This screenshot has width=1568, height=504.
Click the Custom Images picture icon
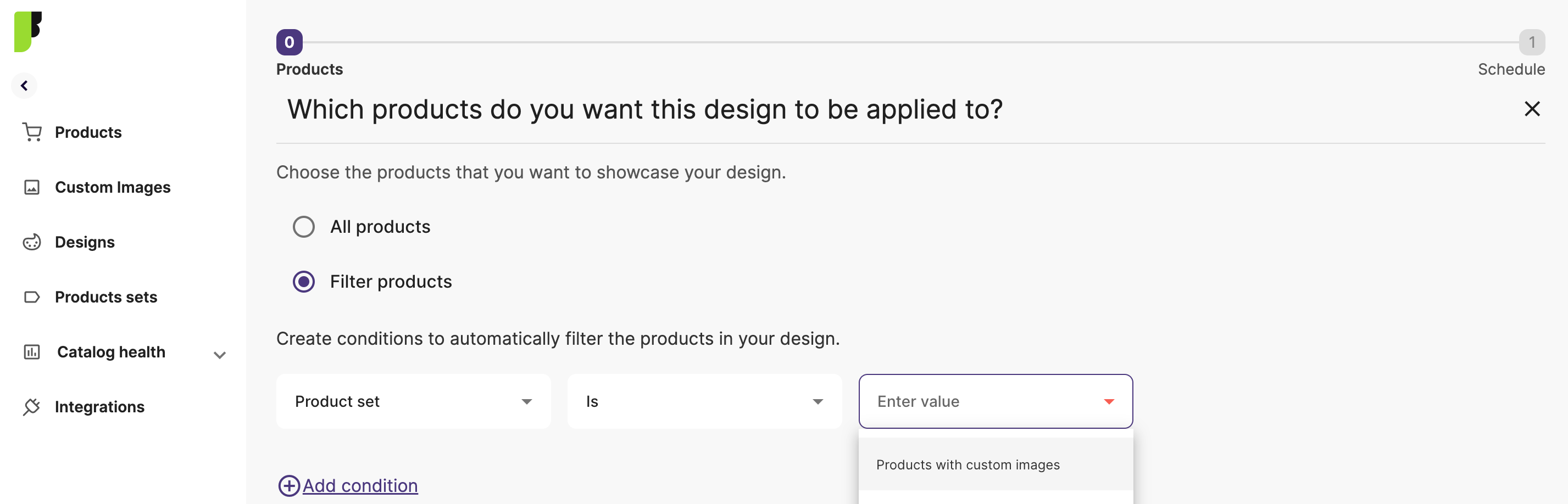[32, 187]
